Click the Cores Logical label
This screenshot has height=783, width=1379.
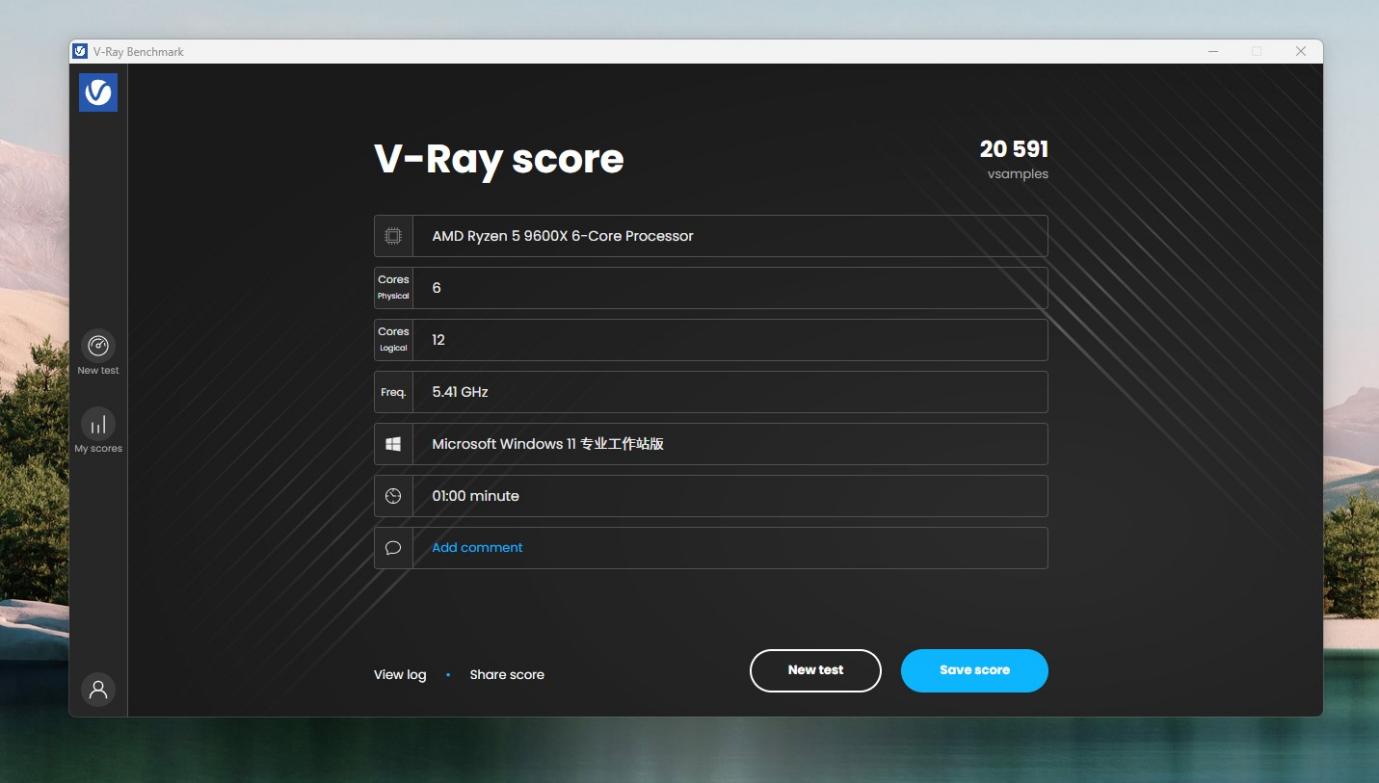point(393,340)
